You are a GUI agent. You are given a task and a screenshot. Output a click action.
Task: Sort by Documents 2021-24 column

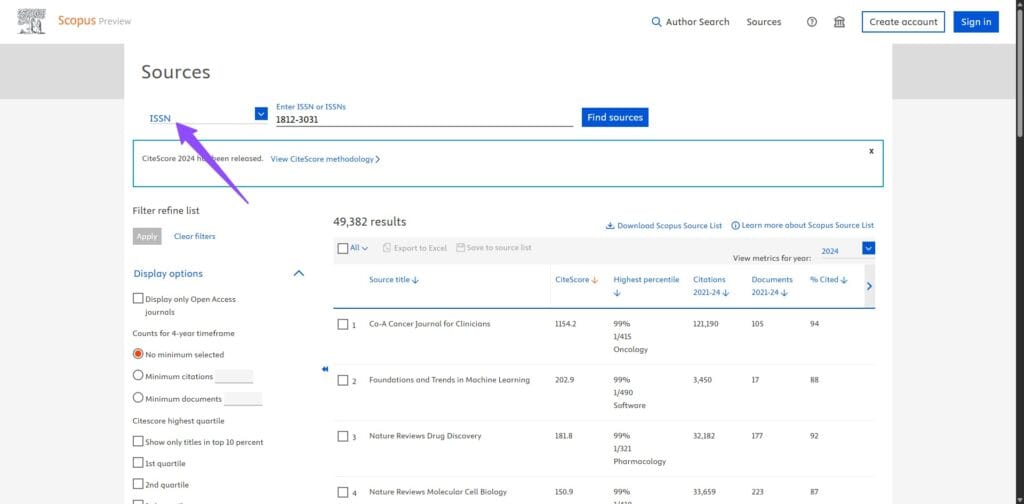[772, 286]
